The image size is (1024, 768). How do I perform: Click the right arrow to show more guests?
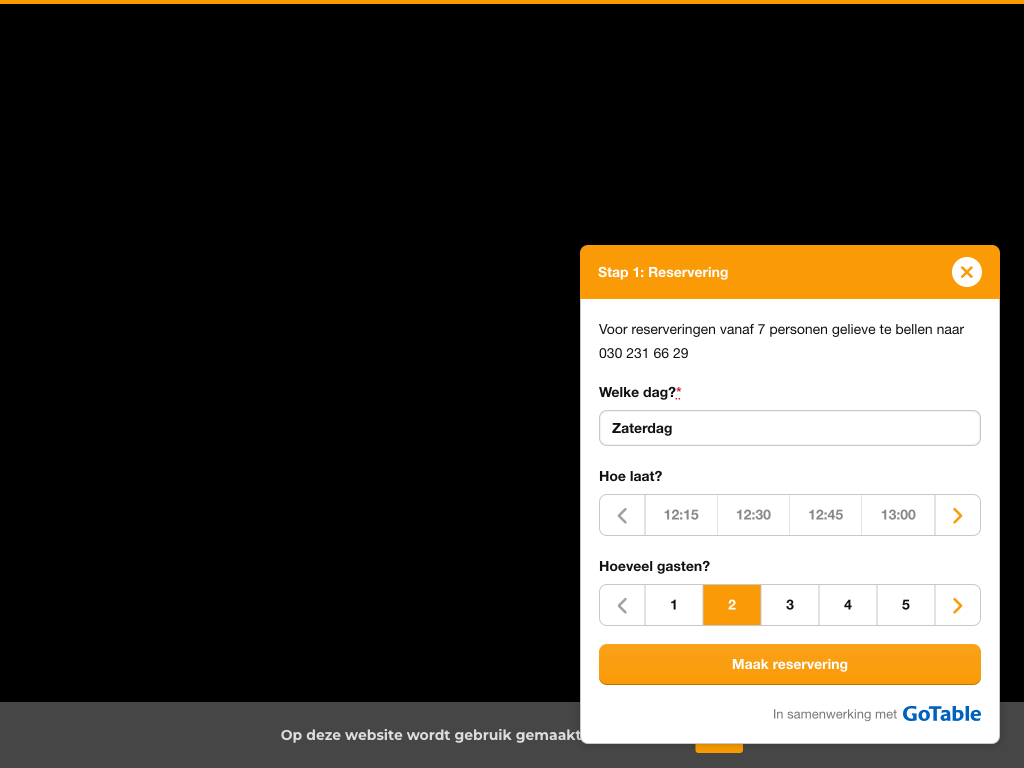click(957, 605)
